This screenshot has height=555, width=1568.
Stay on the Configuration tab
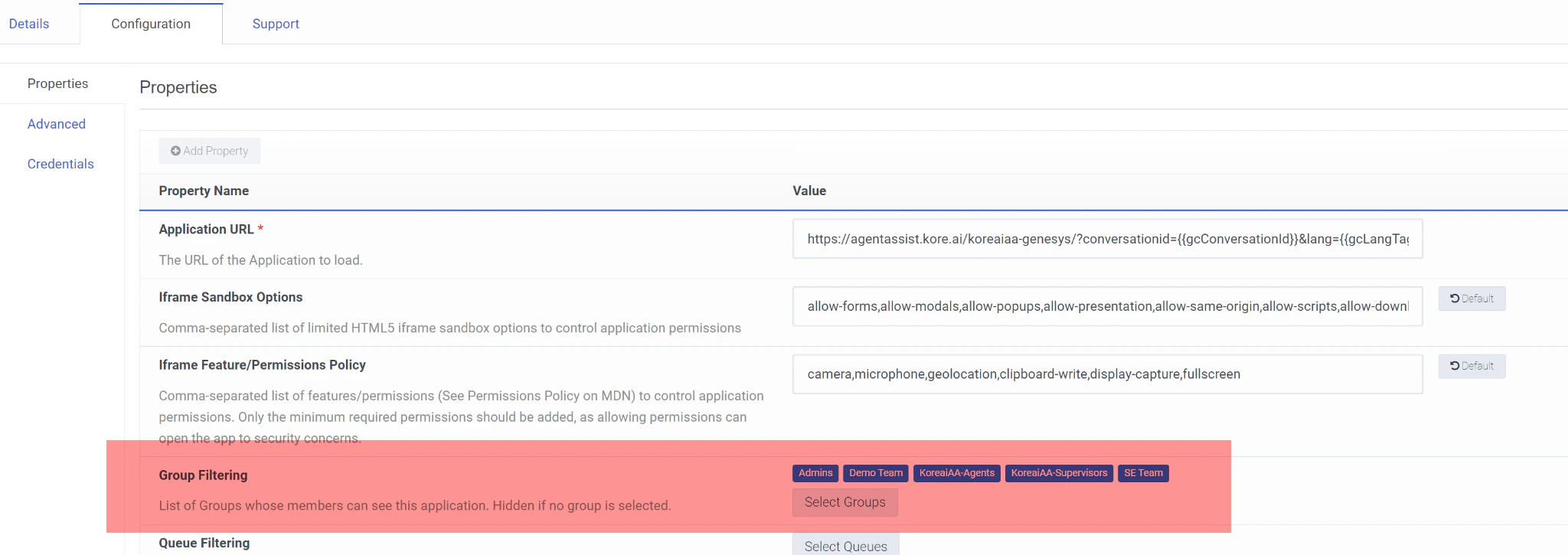coord(151,24)
